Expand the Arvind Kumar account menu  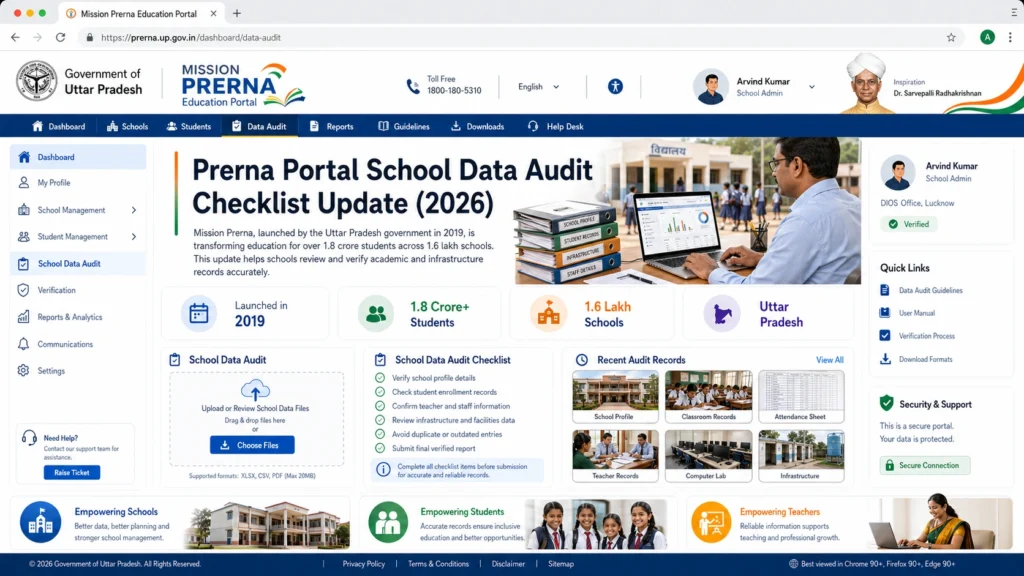(812, 86)
